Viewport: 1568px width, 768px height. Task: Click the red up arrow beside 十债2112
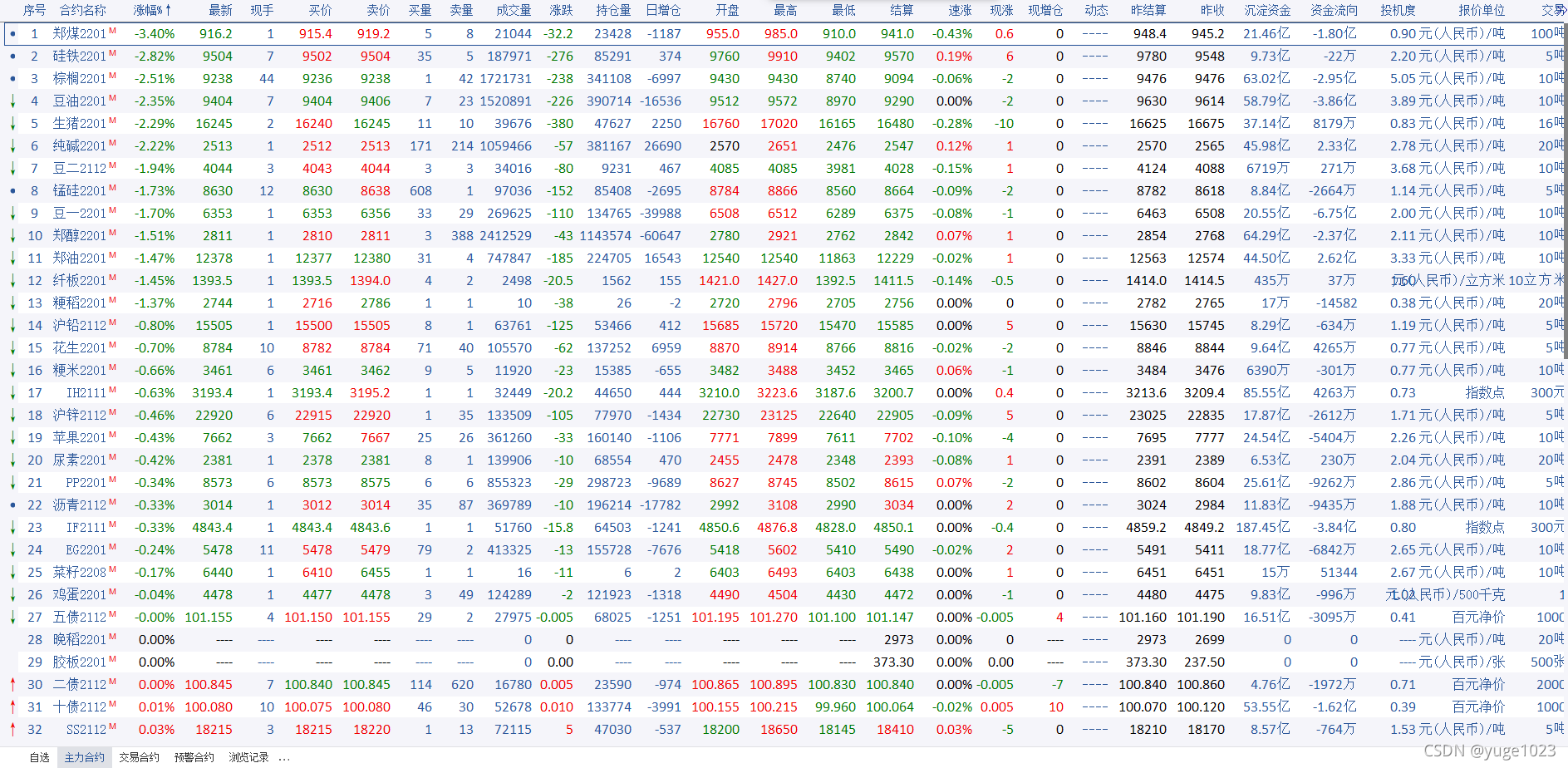click(12, 707)
